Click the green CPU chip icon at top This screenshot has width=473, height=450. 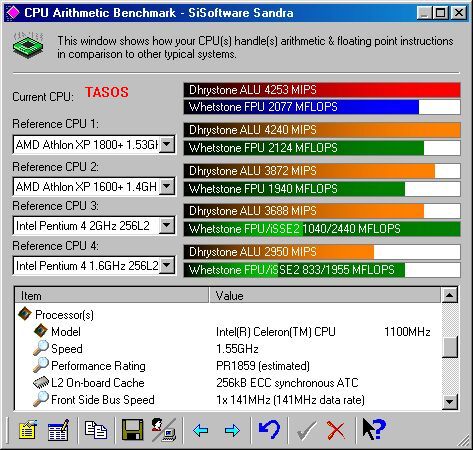point(28,46)
